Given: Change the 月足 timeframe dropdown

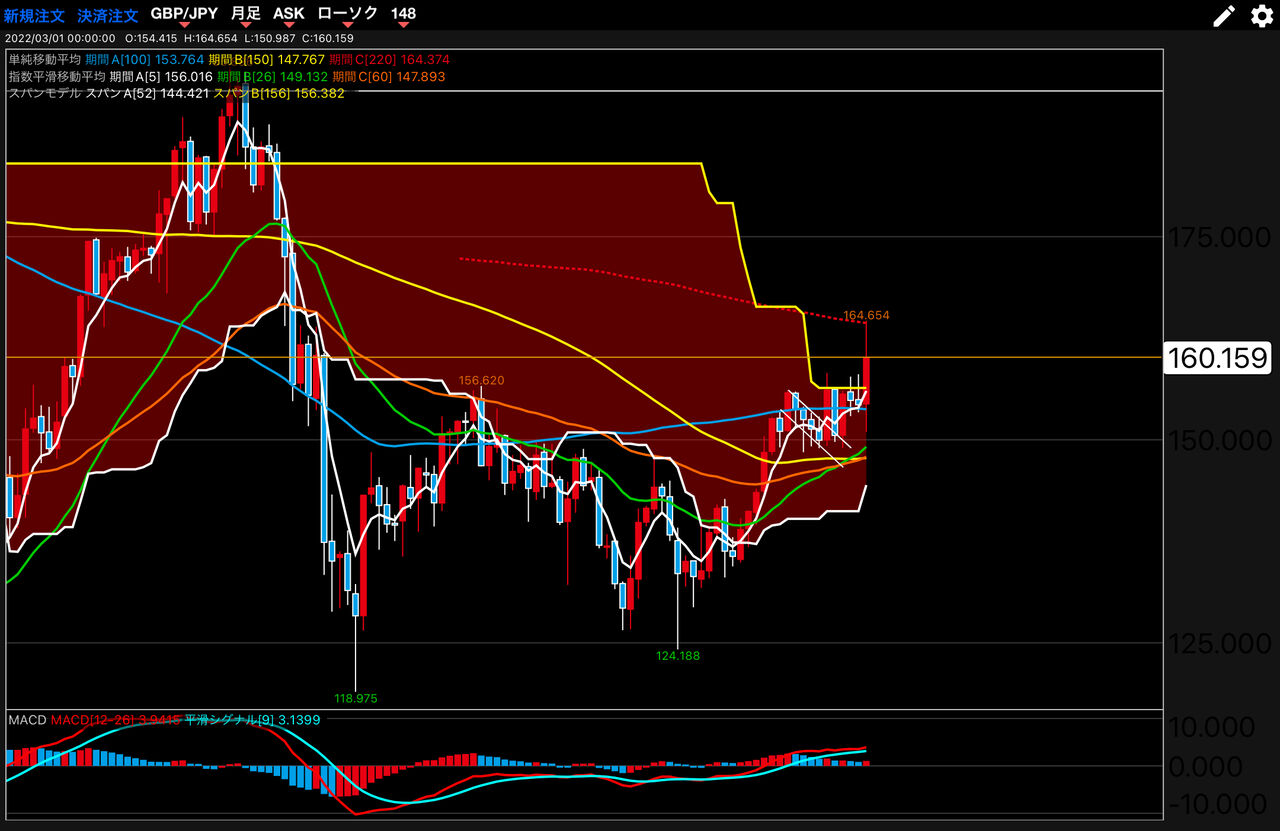Looking at the screenshot, I should (245, 14).
